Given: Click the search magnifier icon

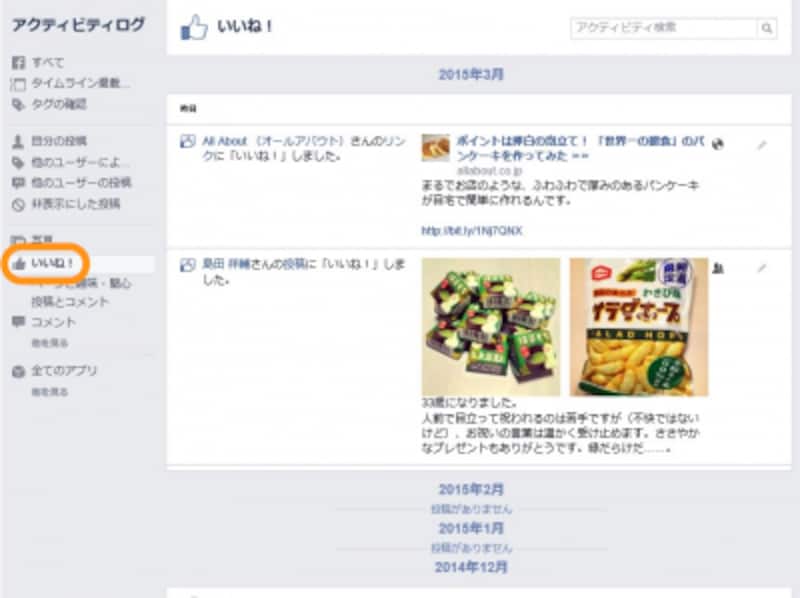Looking at the screenshot, I should (766, 28).
